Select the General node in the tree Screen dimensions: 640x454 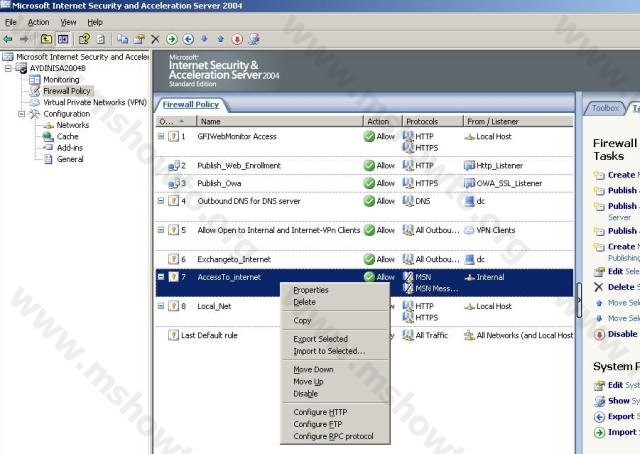(x=70, y=159)
